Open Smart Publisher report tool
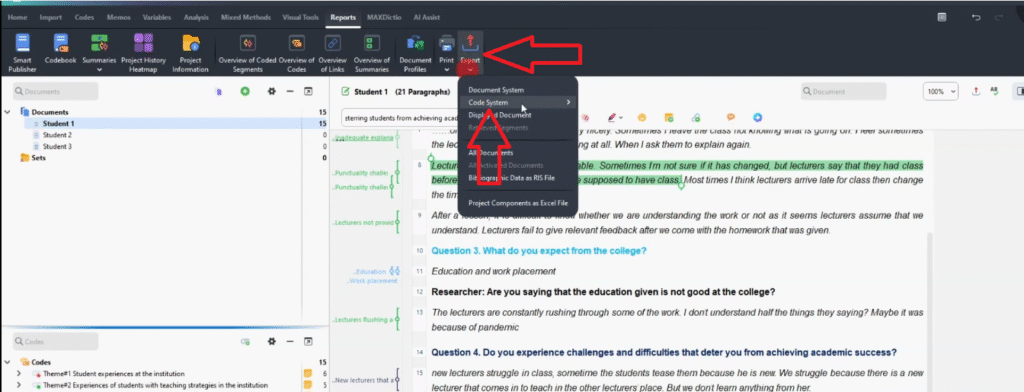1024x392 pixels. pyautogui.click(x=22, y=52)
